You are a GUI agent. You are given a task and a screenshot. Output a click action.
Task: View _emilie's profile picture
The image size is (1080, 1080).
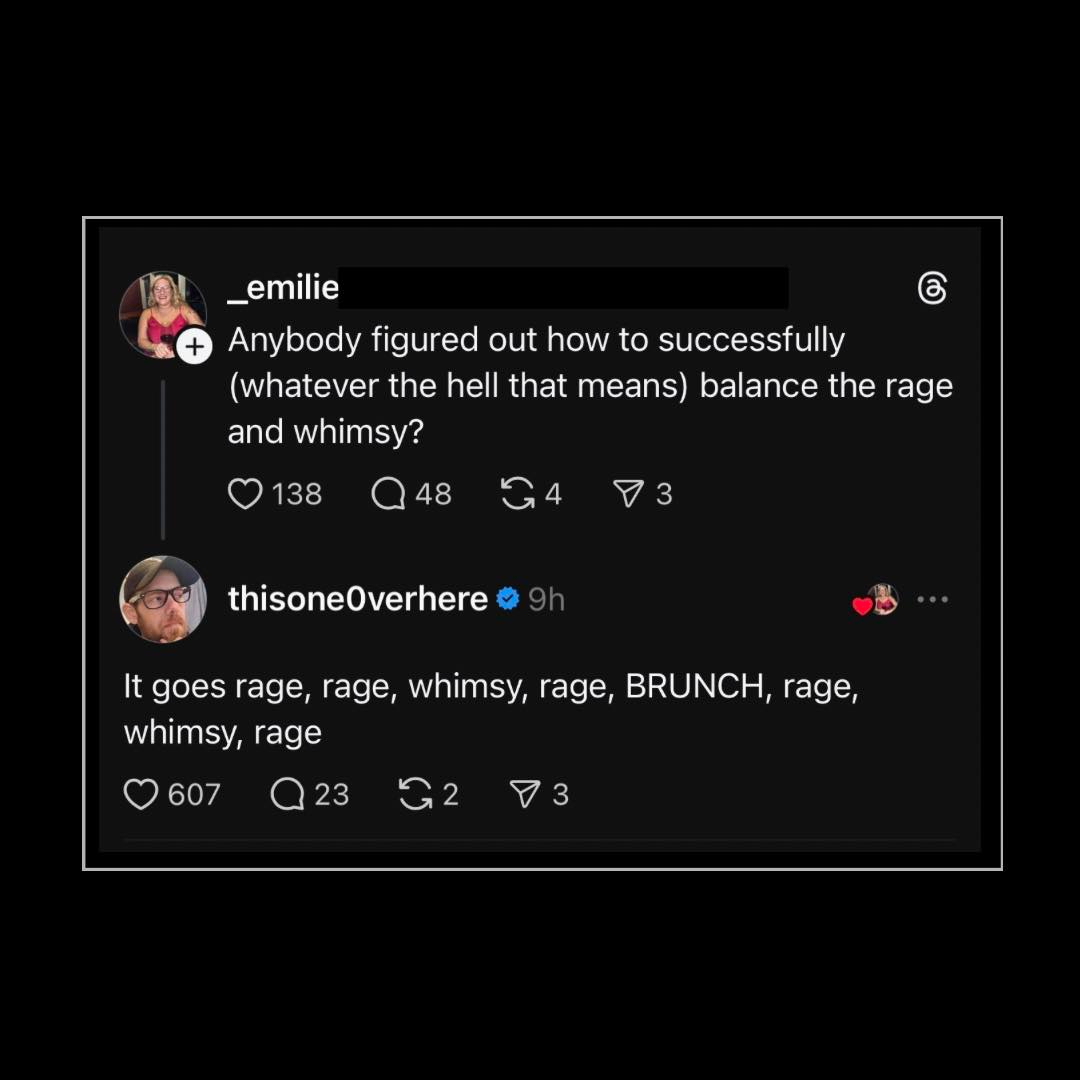[161, 313]
